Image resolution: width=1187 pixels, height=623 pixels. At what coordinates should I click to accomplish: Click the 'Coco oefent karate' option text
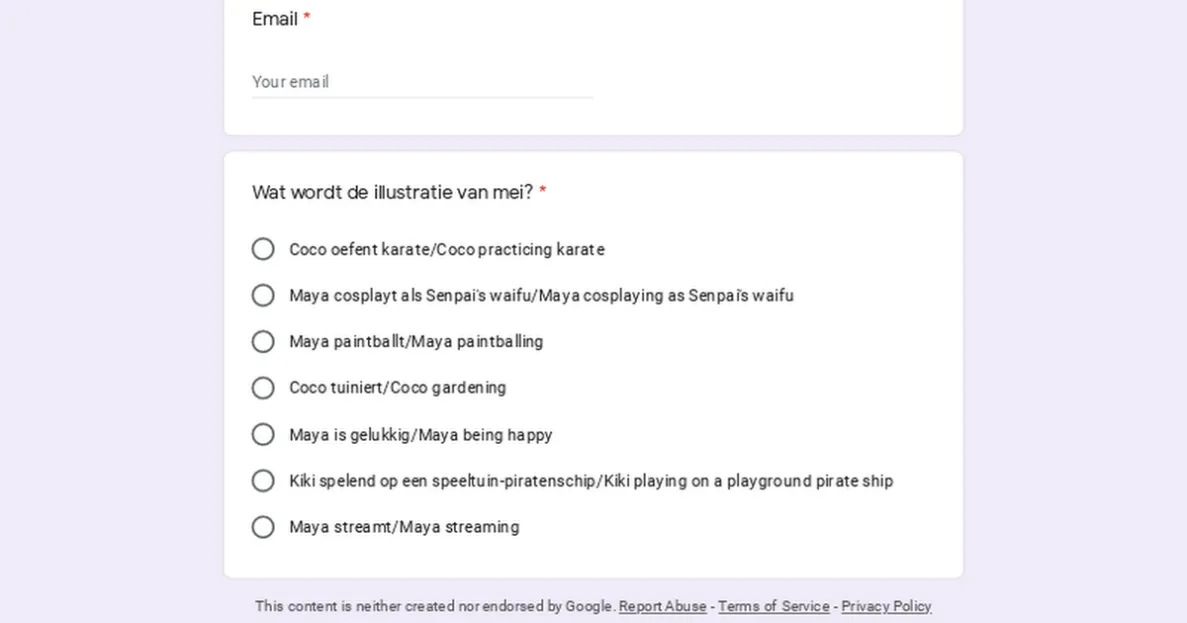(x=446, y=249)
